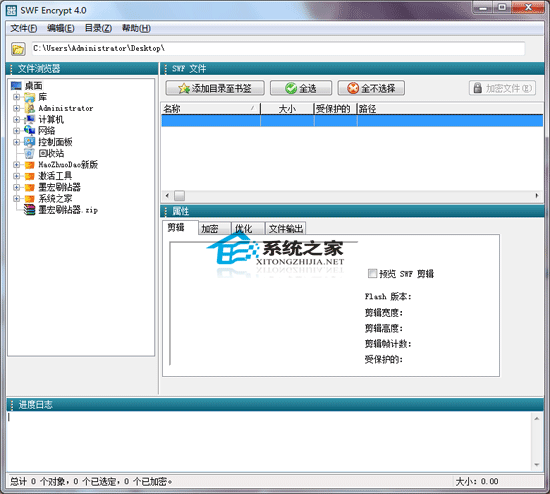This screenshot has width=550, height=494.
Task: Minimize the SWF Encrypt window
Action: 483,8
